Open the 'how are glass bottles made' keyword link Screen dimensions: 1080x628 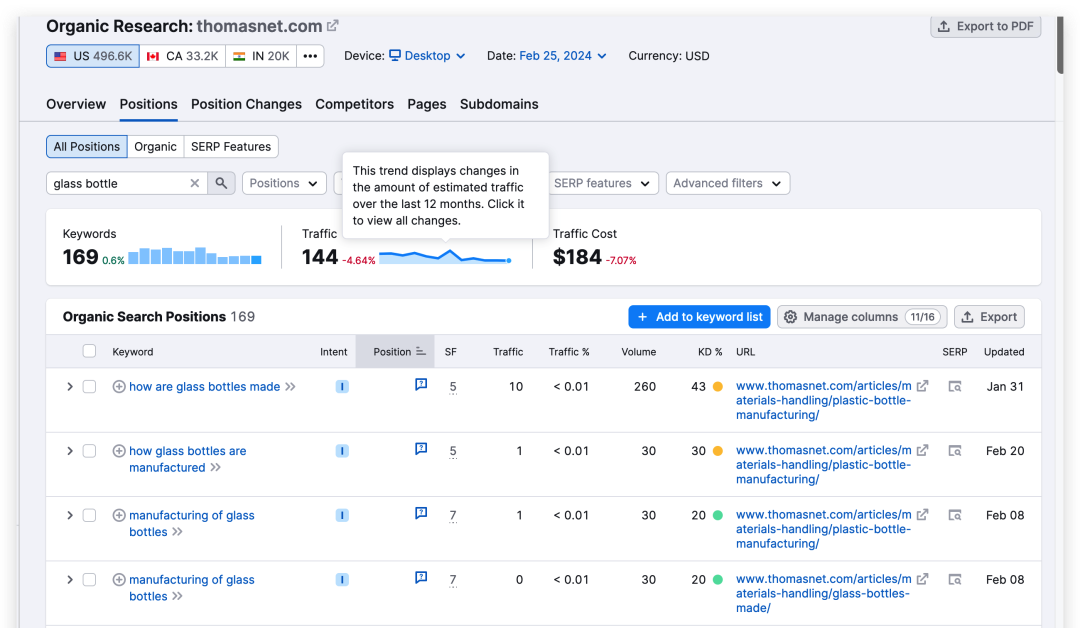pyautogui.click(x=205, y=387)
